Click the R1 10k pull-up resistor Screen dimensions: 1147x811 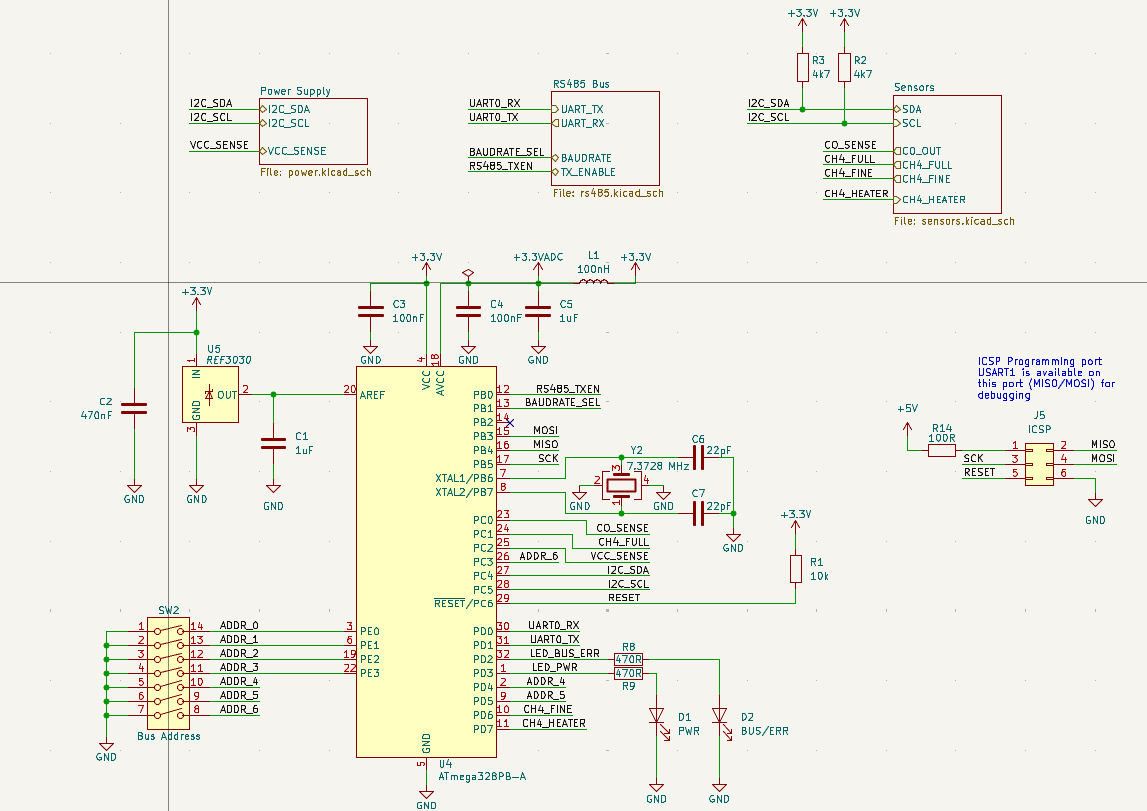[795, 569]
